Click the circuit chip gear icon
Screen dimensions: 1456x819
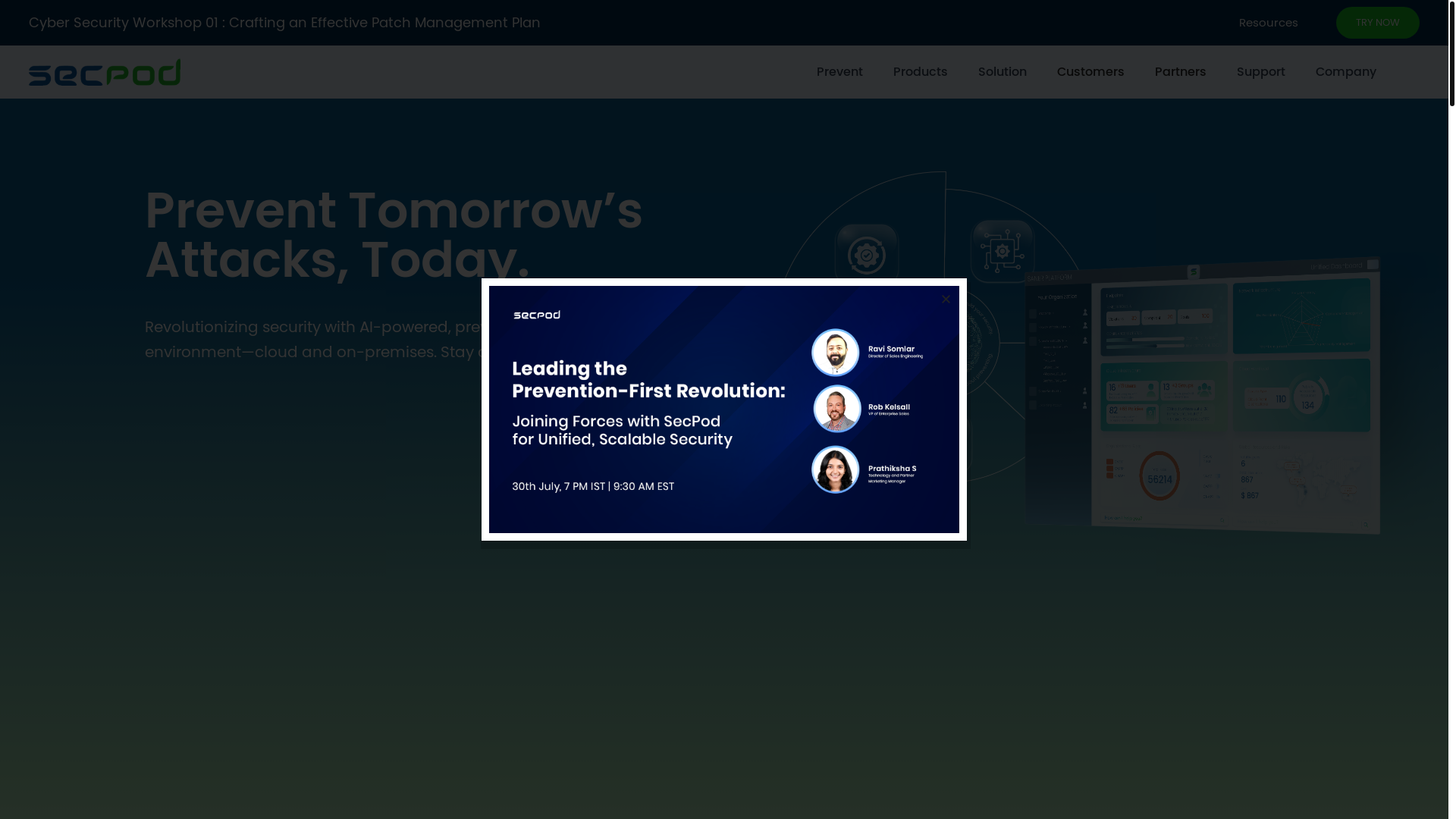click(x=1003, y=251)
